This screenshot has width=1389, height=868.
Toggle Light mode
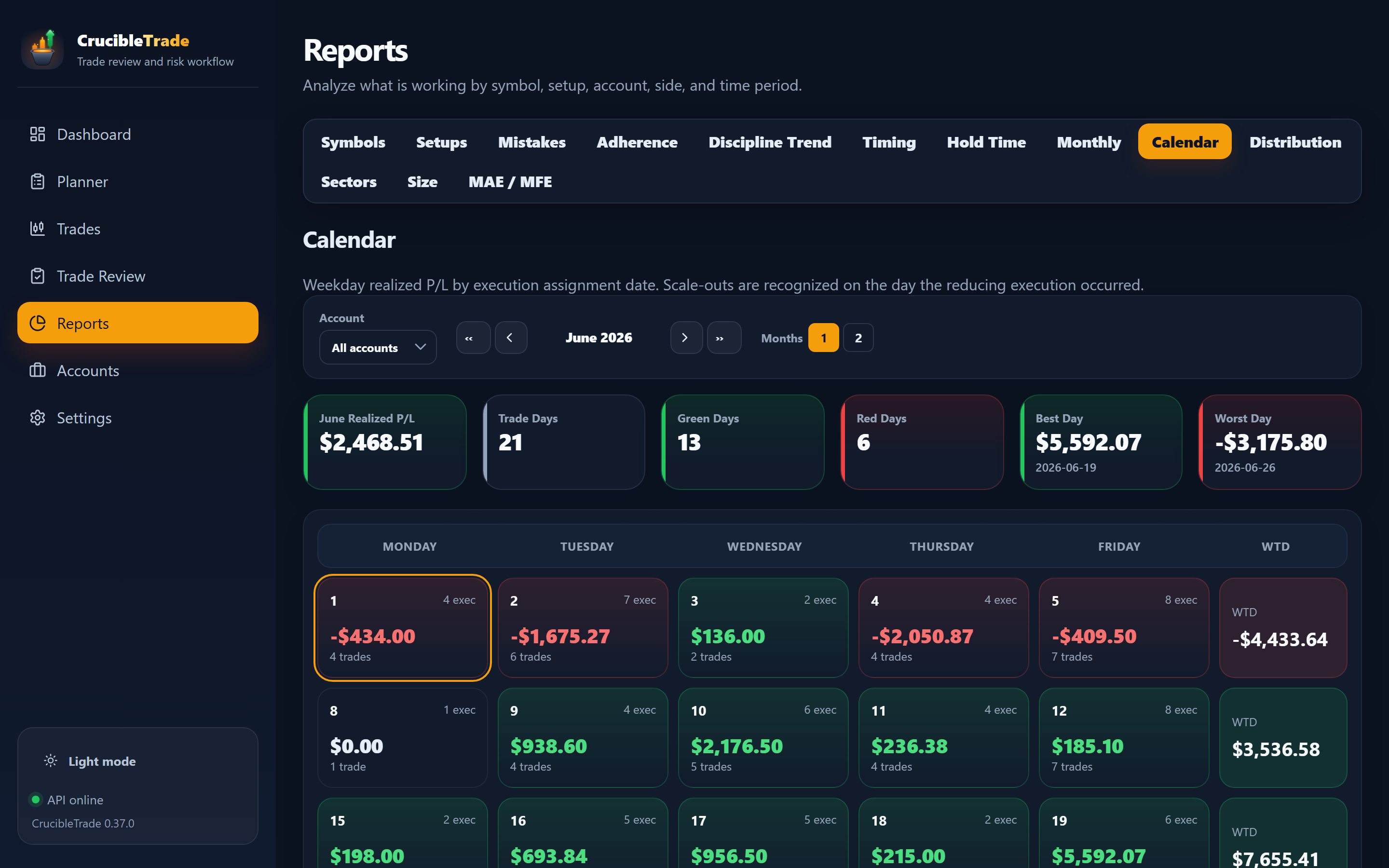click(90, 761)
